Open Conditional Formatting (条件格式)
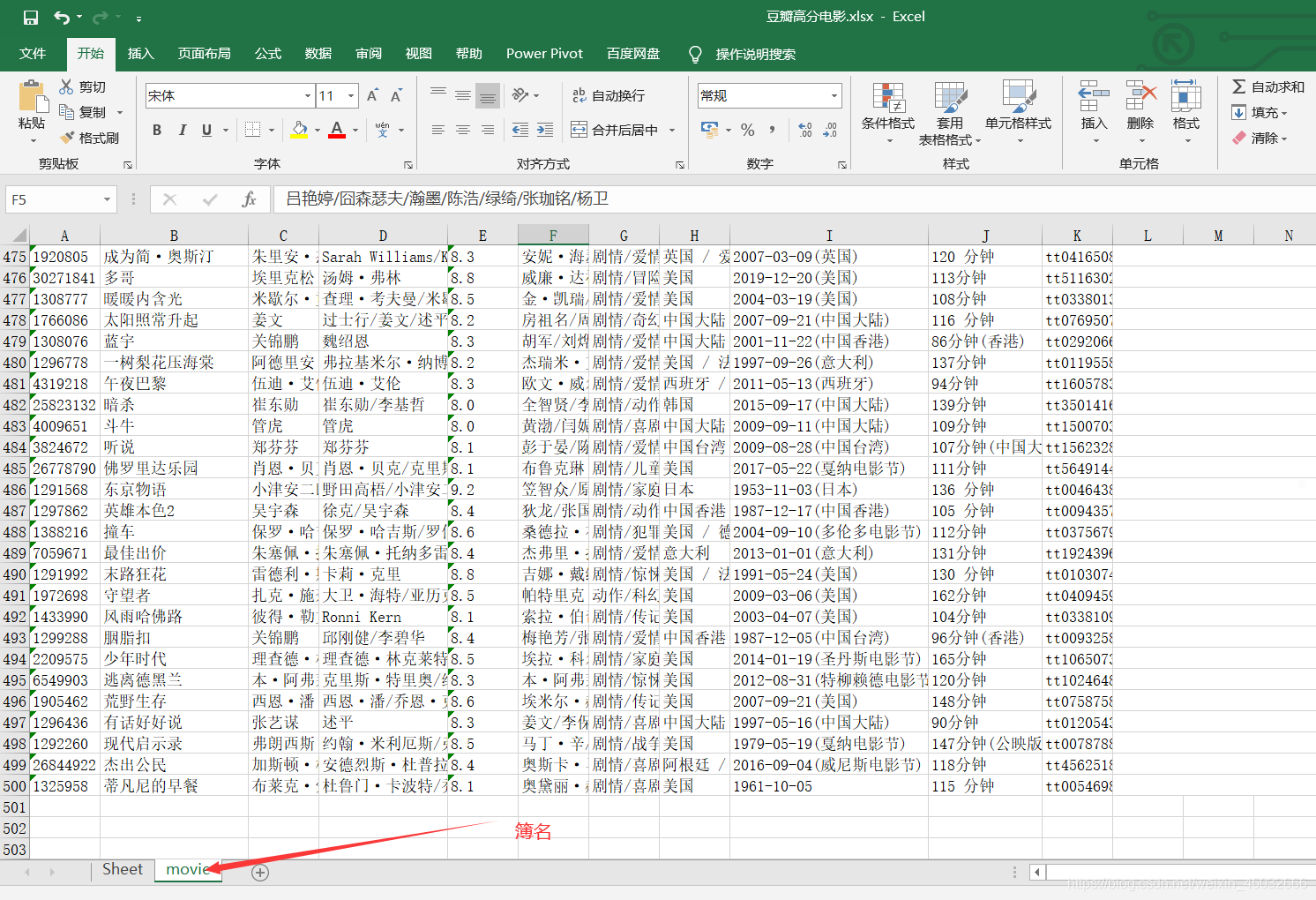The image size is (1316, 900). [x=888, y=114]
